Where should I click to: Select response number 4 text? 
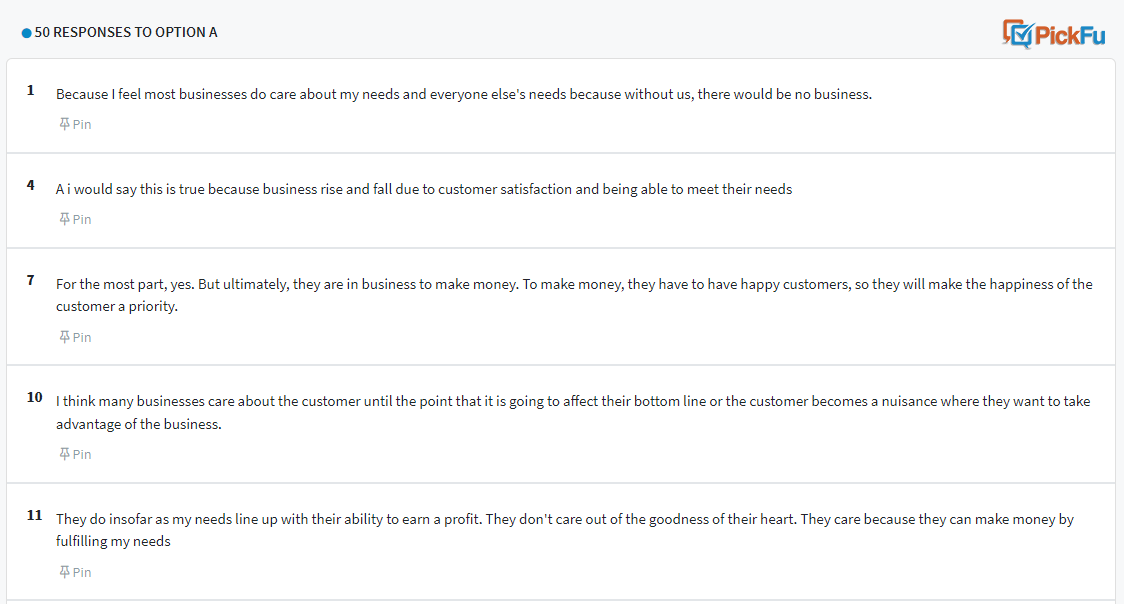click(424, 189)
